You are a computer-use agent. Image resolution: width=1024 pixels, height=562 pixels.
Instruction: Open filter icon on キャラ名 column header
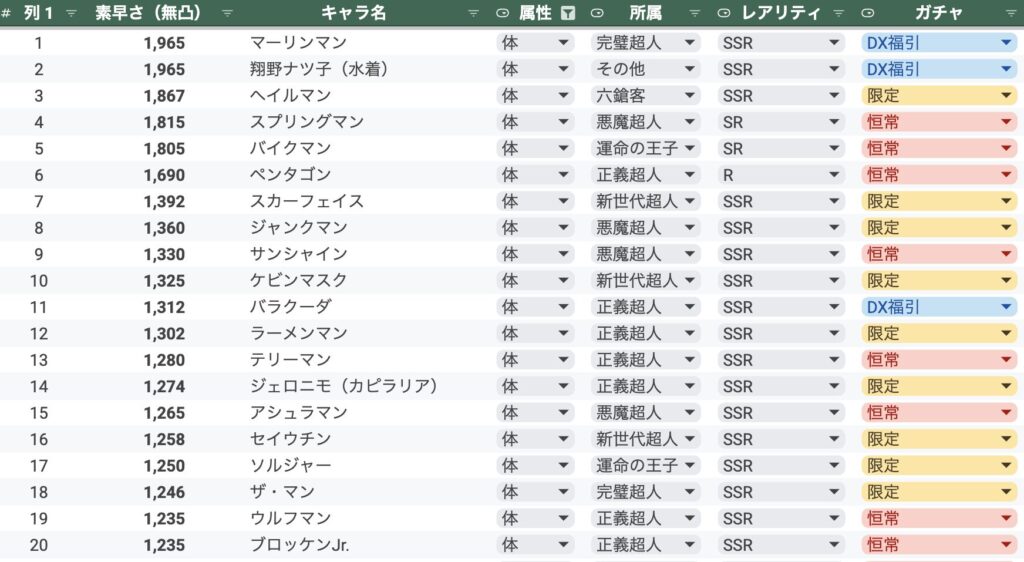point(473,13)
